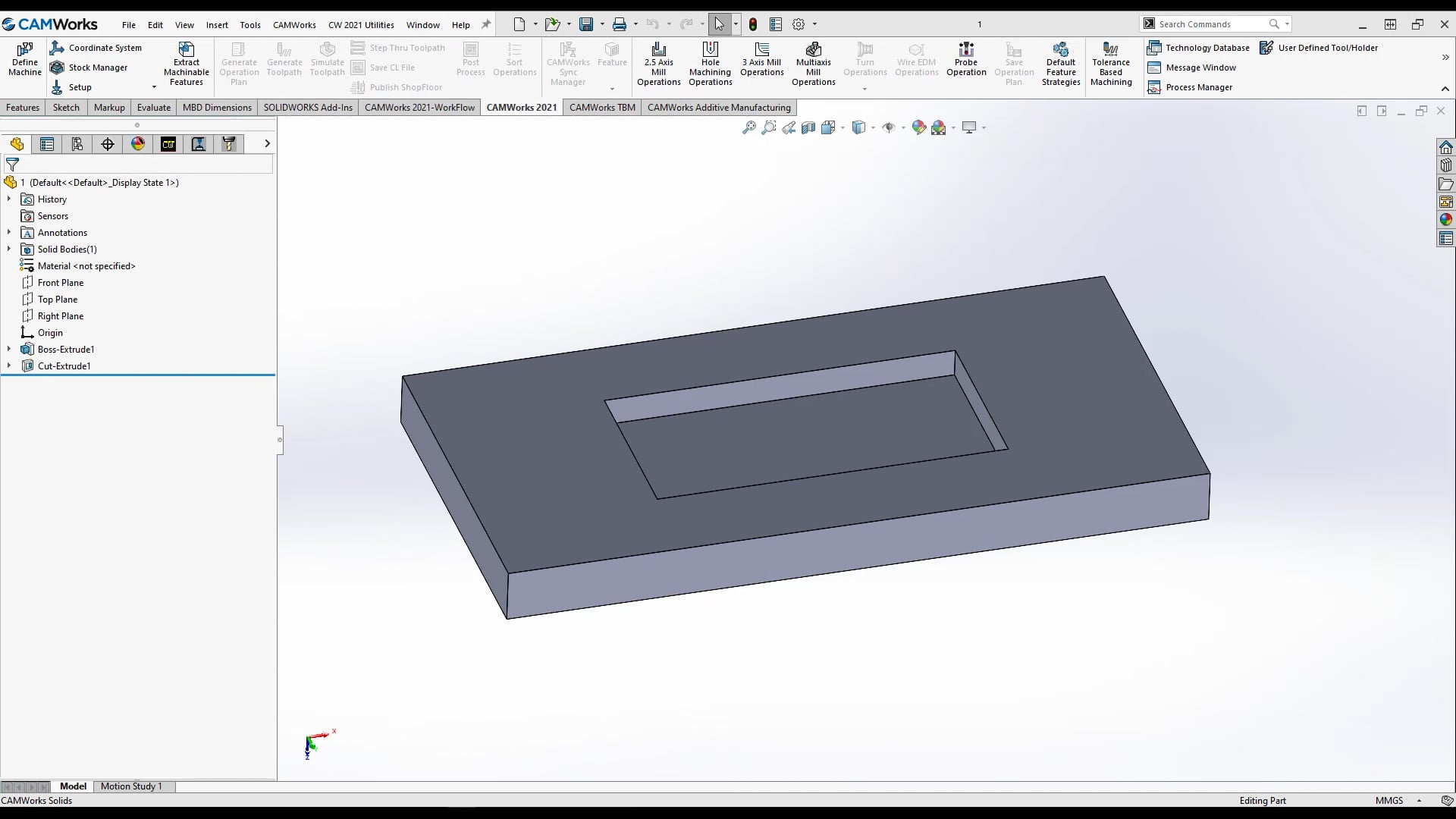Expand Solid Bodies(1) node
The height and width of the screenshot is (819, 1456).
tap(9, 249)
